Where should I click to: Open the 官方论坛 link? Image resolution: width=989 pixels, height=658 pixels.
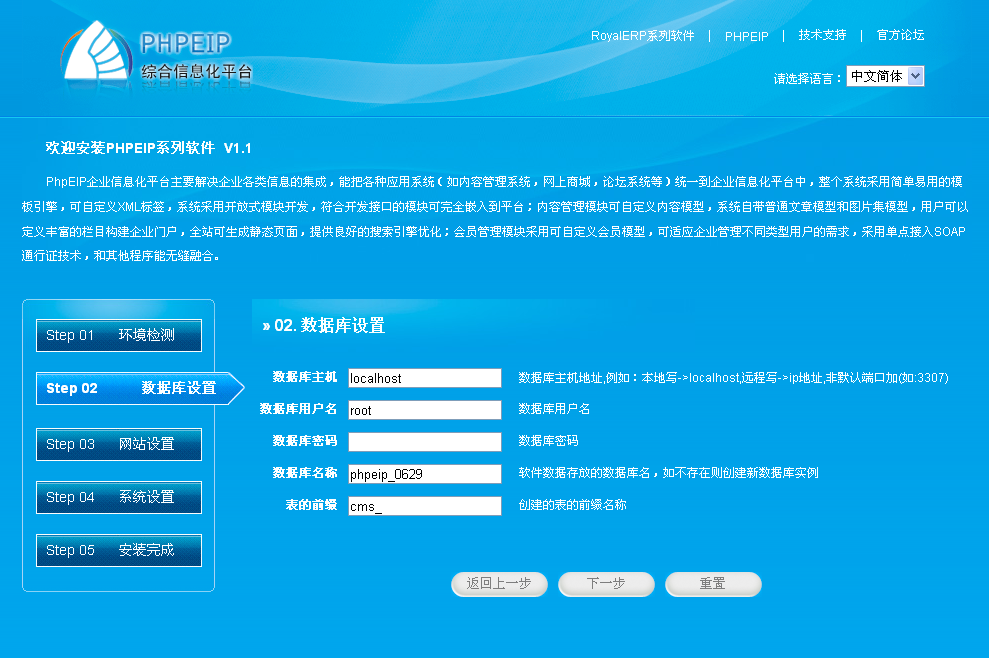tap(900, 35)
